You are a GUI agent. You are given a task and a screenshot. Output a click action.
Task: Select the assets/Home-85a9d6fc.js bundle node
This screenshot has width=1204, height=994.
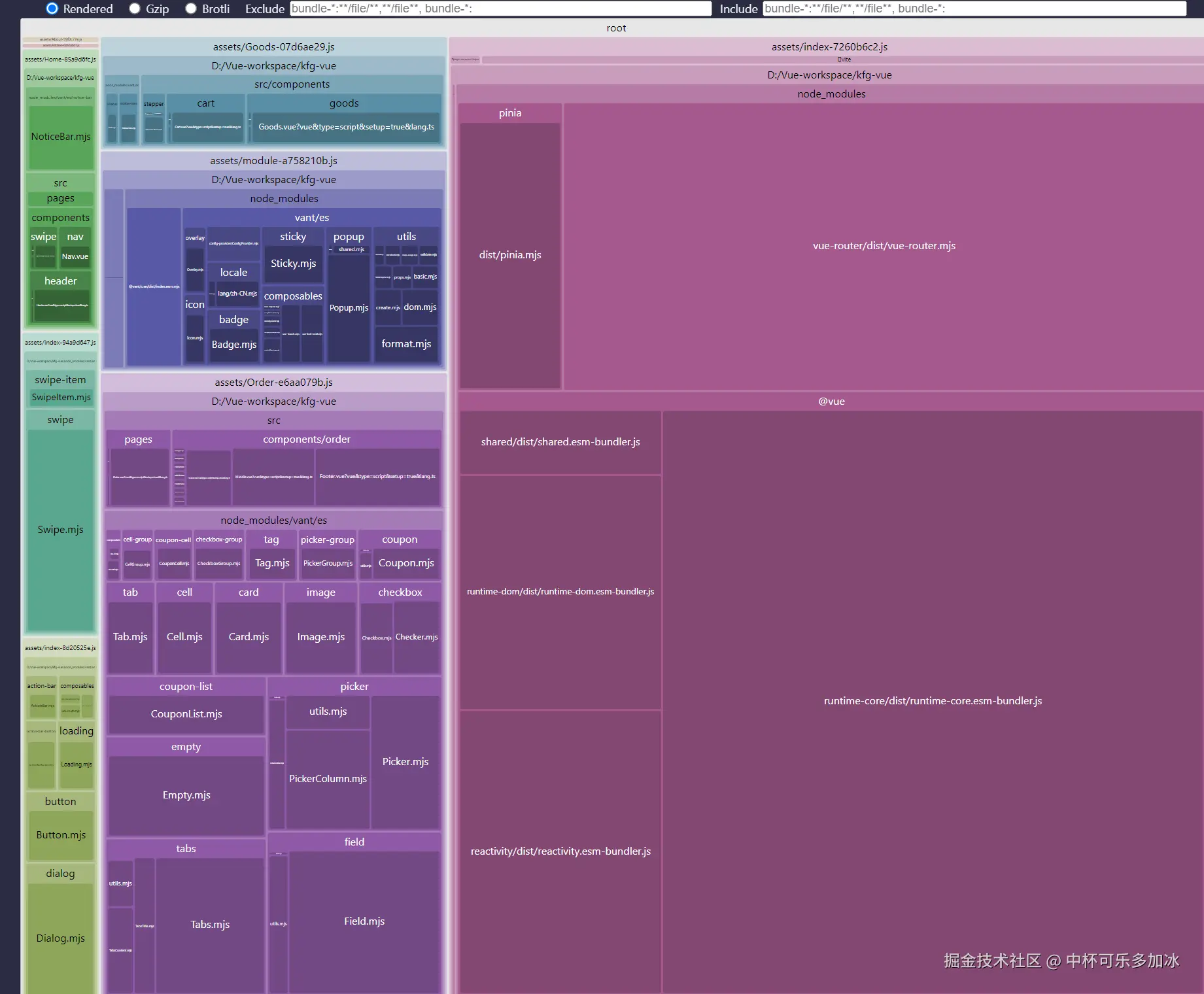(x=60, y=60)
